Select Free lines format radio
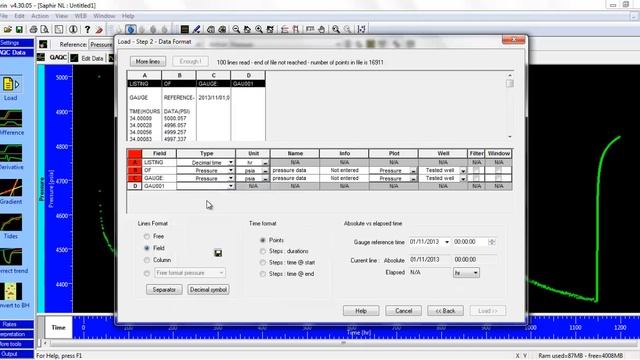The width and height of the screenshot is (640, 360). [147, 236]
